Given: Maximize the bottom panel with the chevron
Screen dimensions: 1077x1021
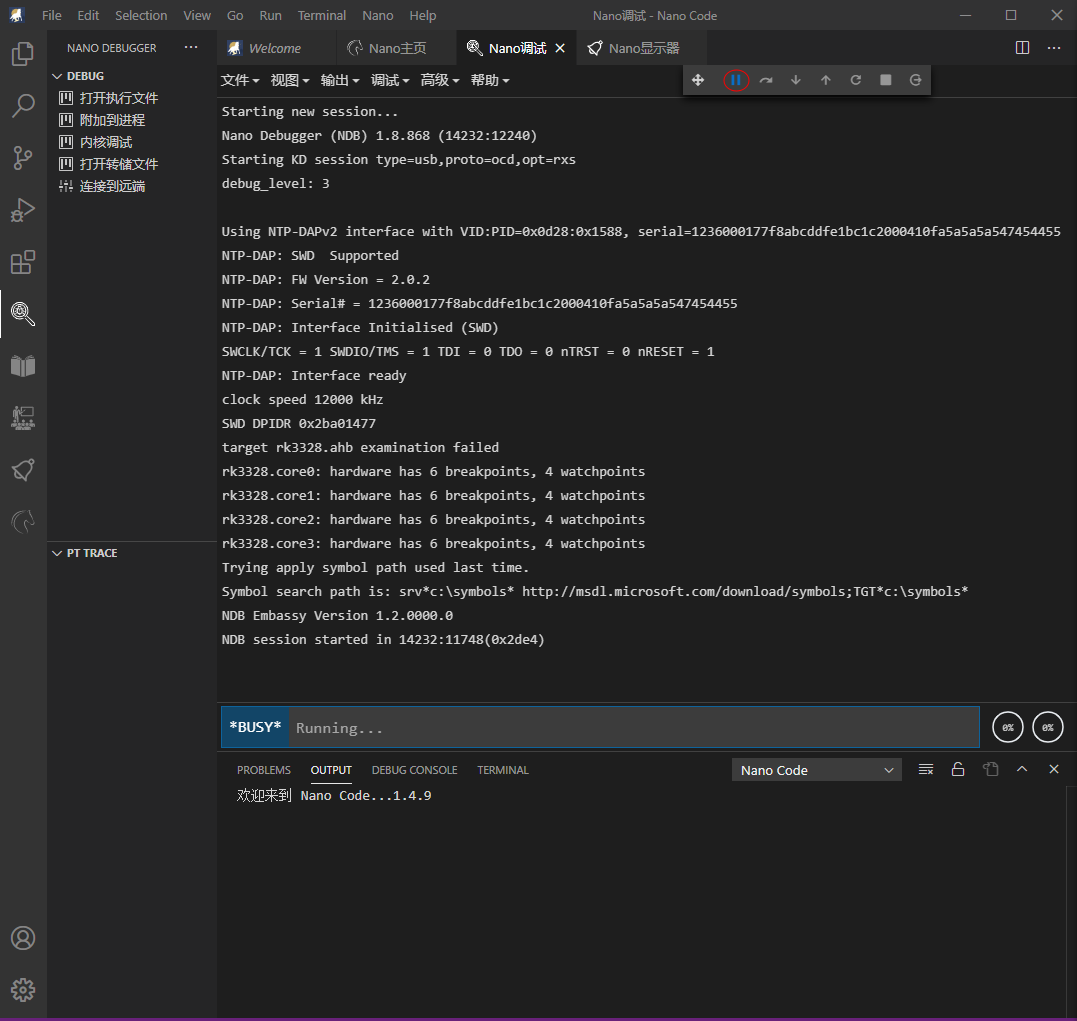Looking at the screenshot, I should [1022, 769].
